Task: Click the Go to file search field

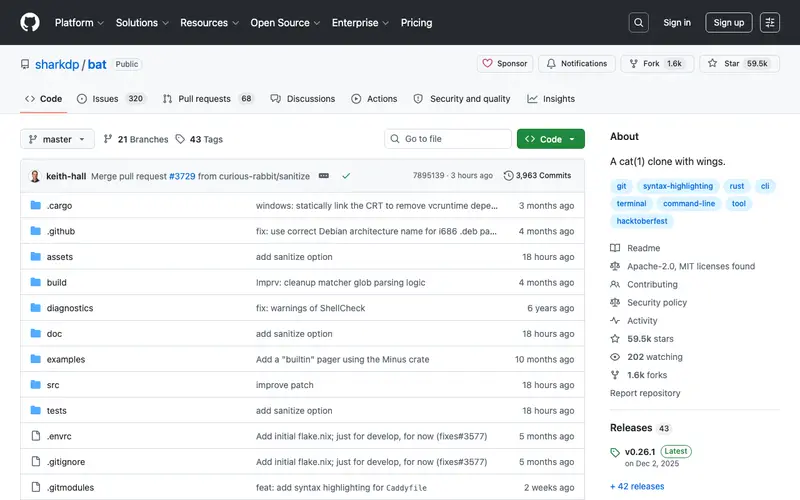Action: pyautogui.click(x=448, y=139)
